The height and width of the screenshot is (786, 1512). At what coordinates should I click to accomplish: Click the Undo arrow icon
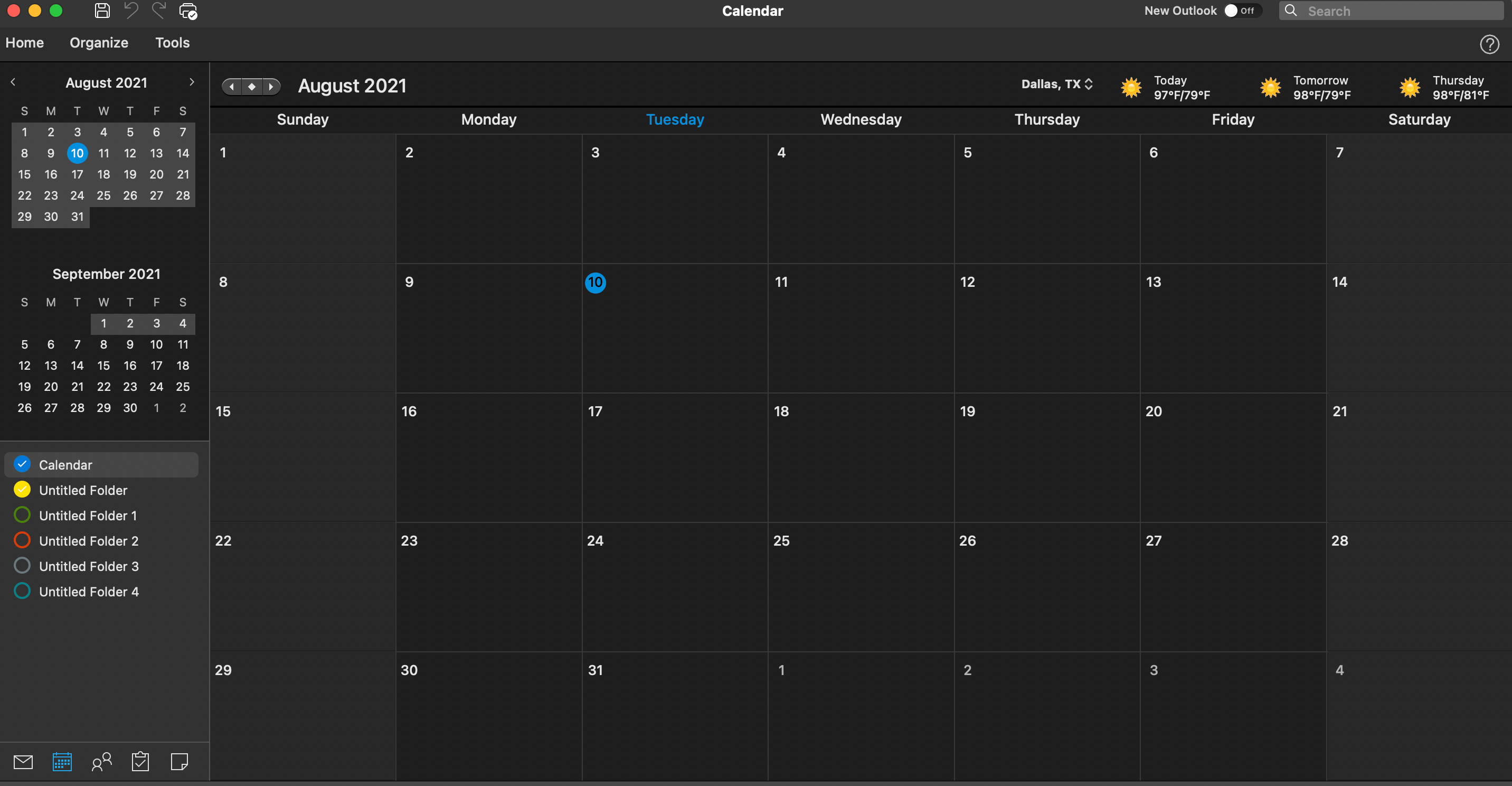coord(131,11)
